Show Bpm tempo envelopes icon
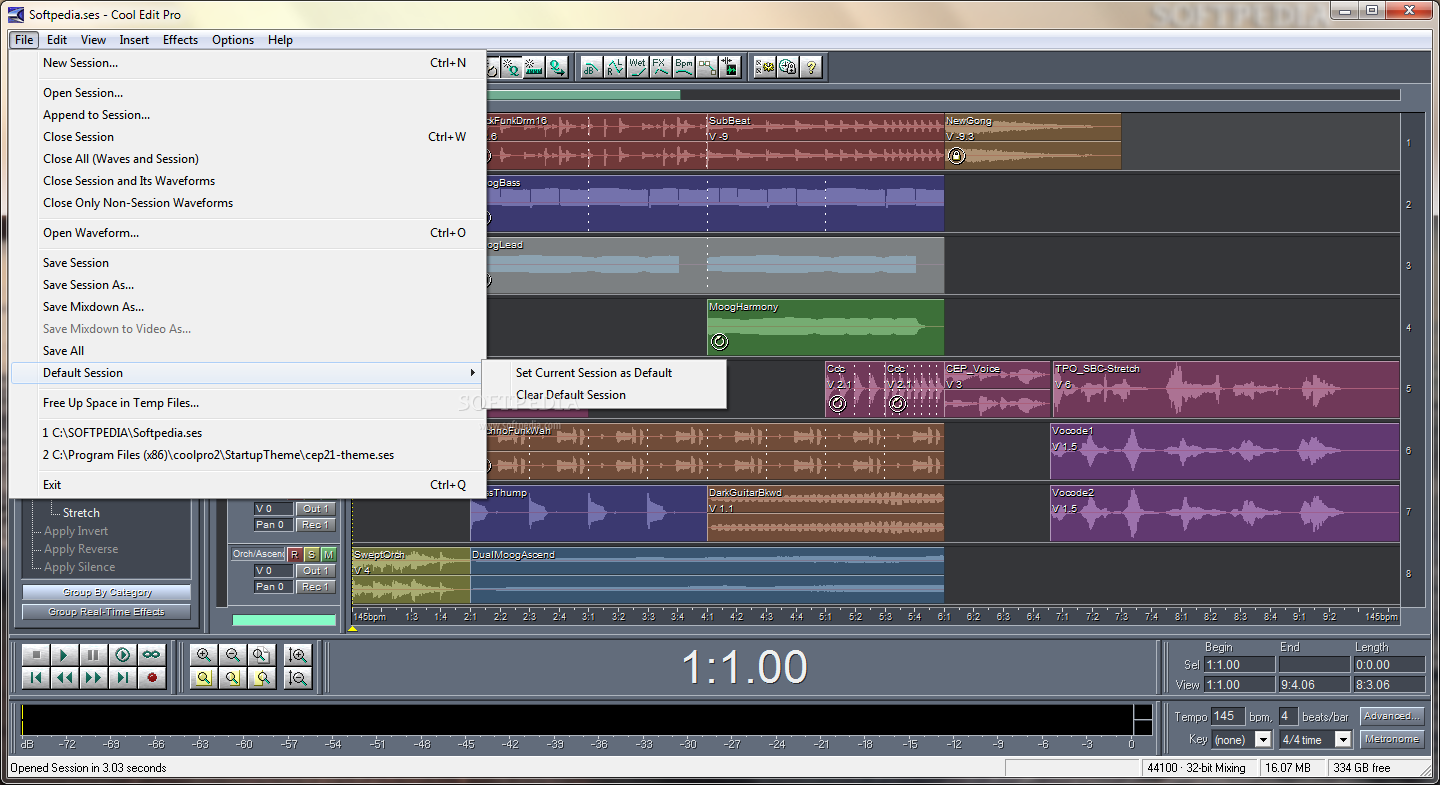Image resolution: width=1440 pixels, height=785 pixels. coord(684,67)
